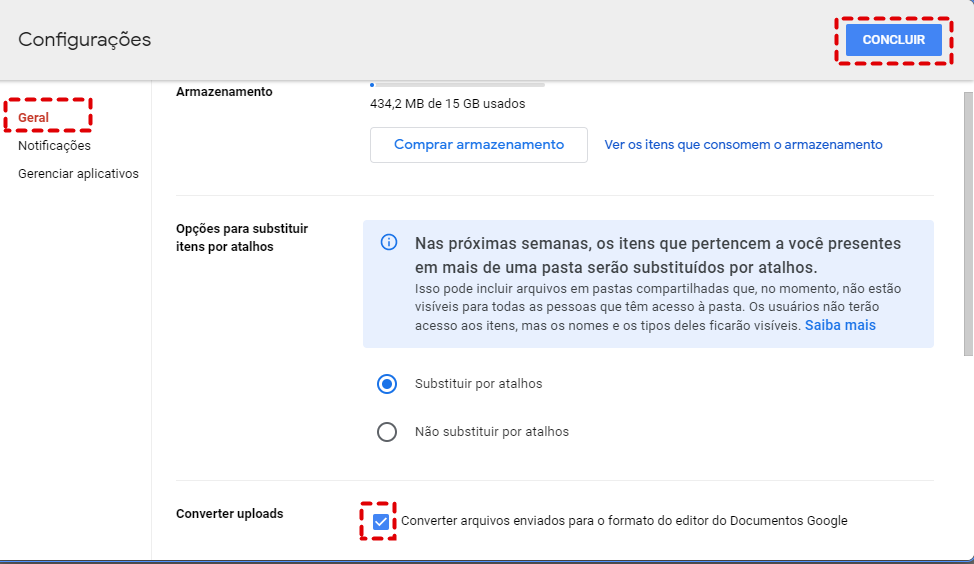This screenshot has height=564, width=974.
Task: Click the blue info icon in the notice
Action: [389, 243]
